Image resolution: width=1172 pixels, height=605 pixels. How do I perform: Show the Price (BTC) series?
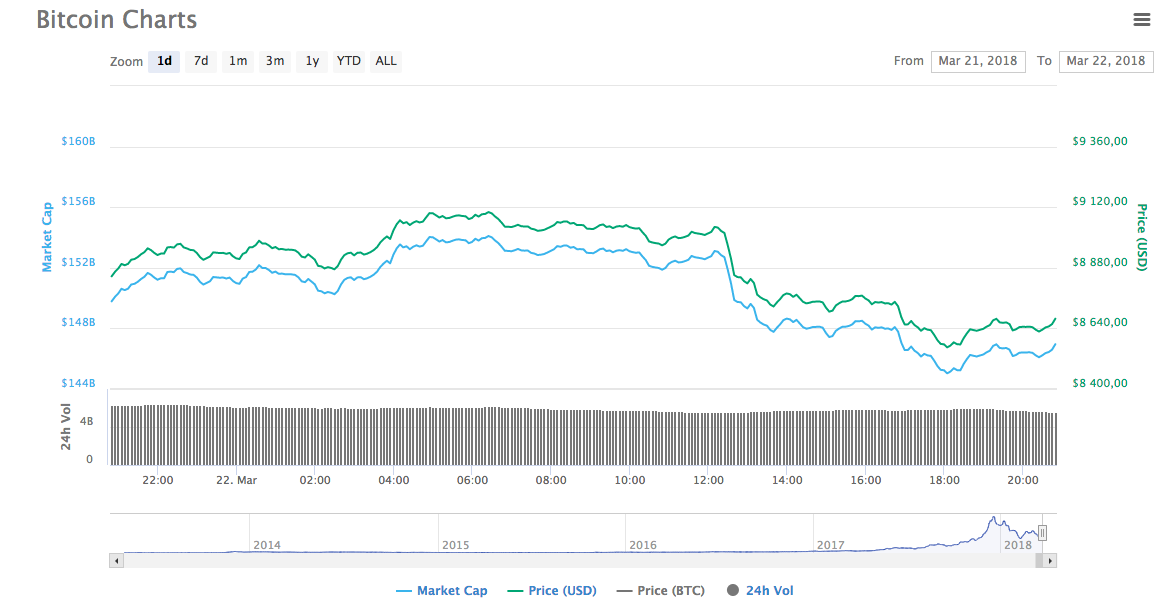pos(660,590)
